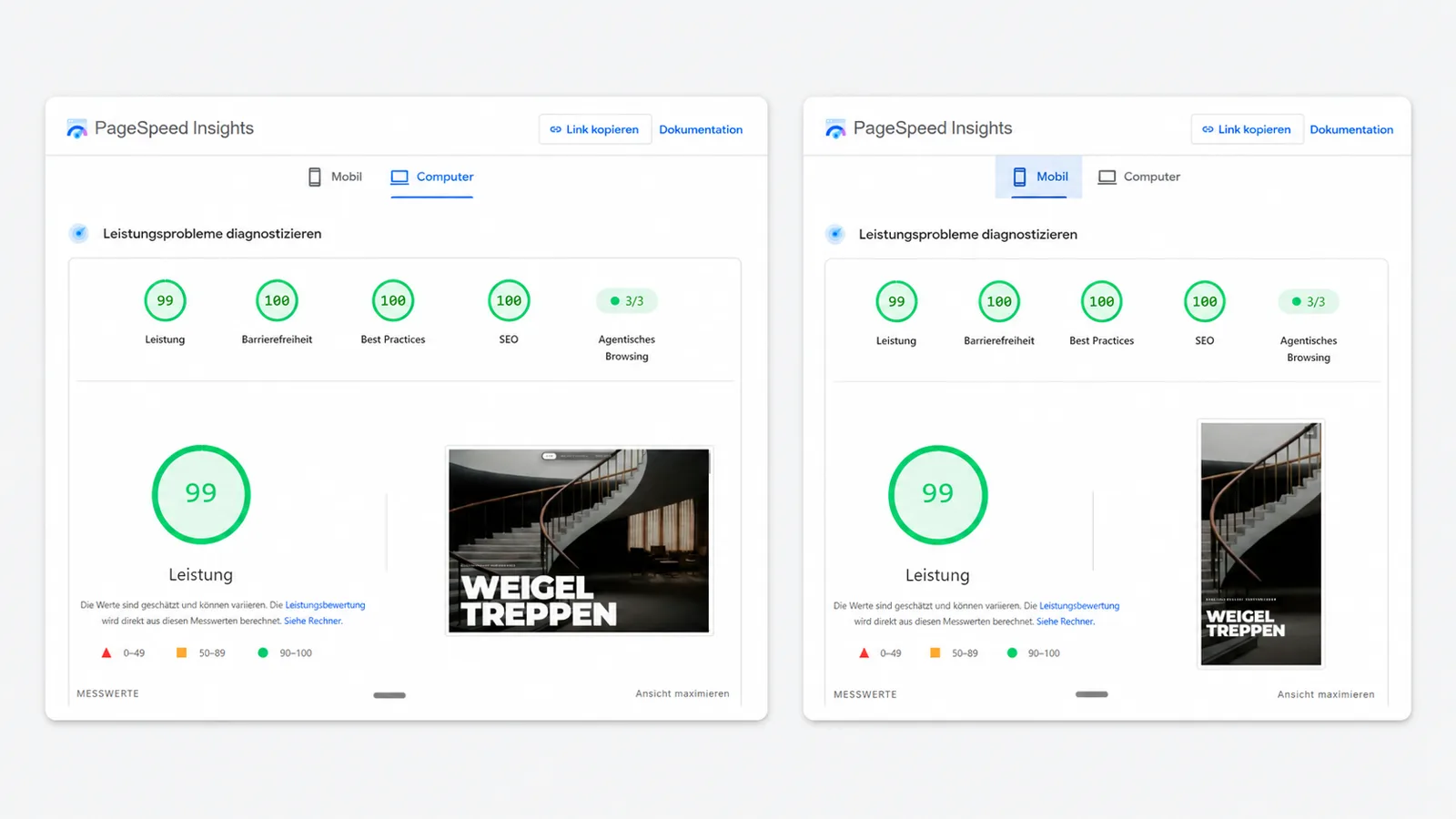This screenshot has height=819, width=1456.
Task: Click Link kopieren button in right panel
Action: tap(1247, 129)
